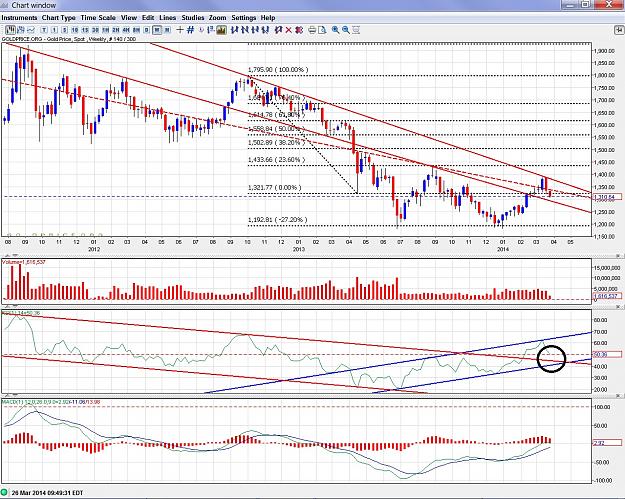Open the Edit menu

(148, 18)
